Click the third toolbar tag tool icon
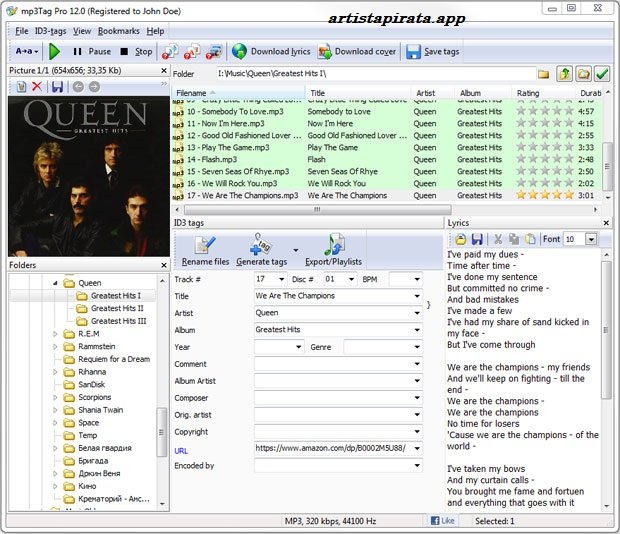 coord(214,51)
